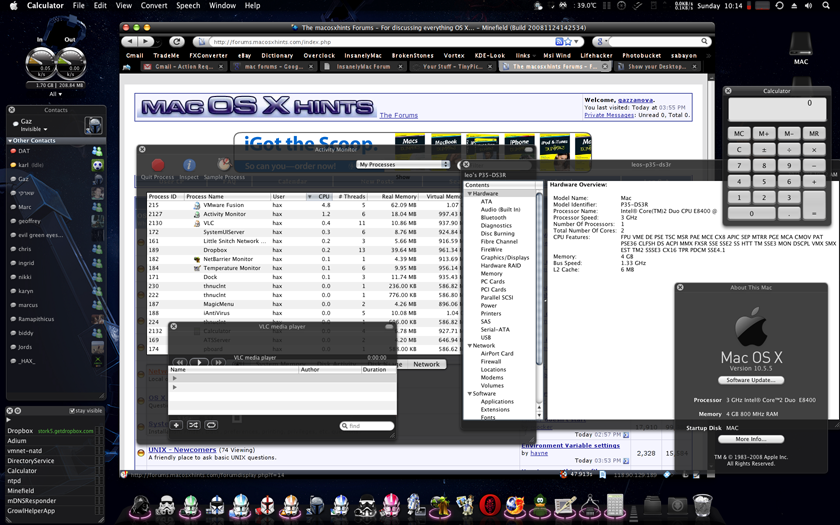This screenshot has width=840, height=525.
Task: Open the My Processes dropdown in Activity Monitor
Action: [x=403, y=164]
